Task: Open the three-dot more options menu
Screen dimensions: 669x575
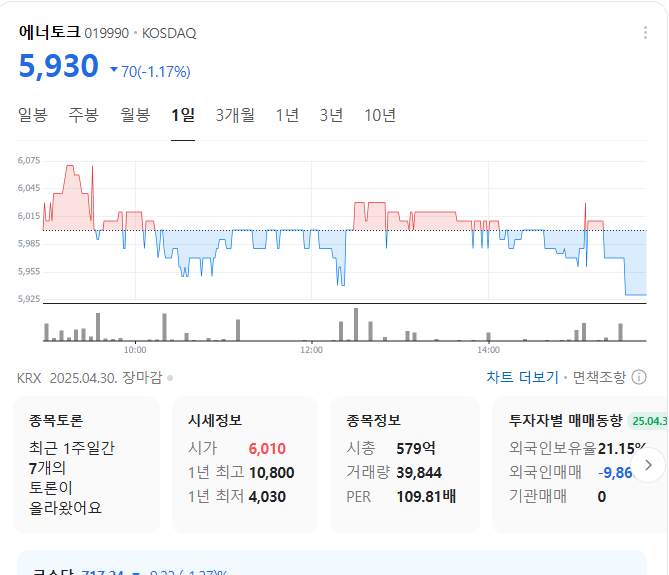Action: pos(645,33)
